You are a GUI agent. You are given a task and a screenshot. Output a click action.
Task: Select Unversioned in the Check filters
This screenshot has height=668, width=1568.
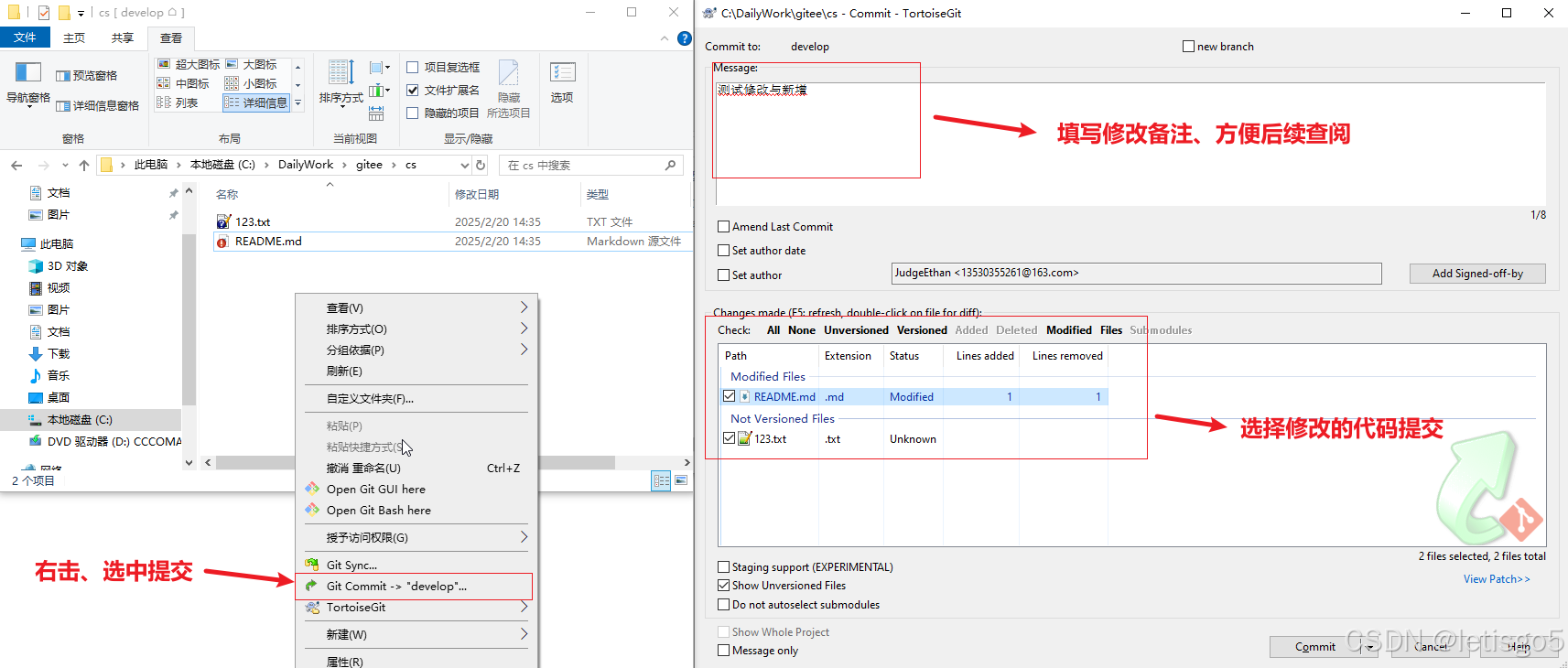(x=856, y=330)
